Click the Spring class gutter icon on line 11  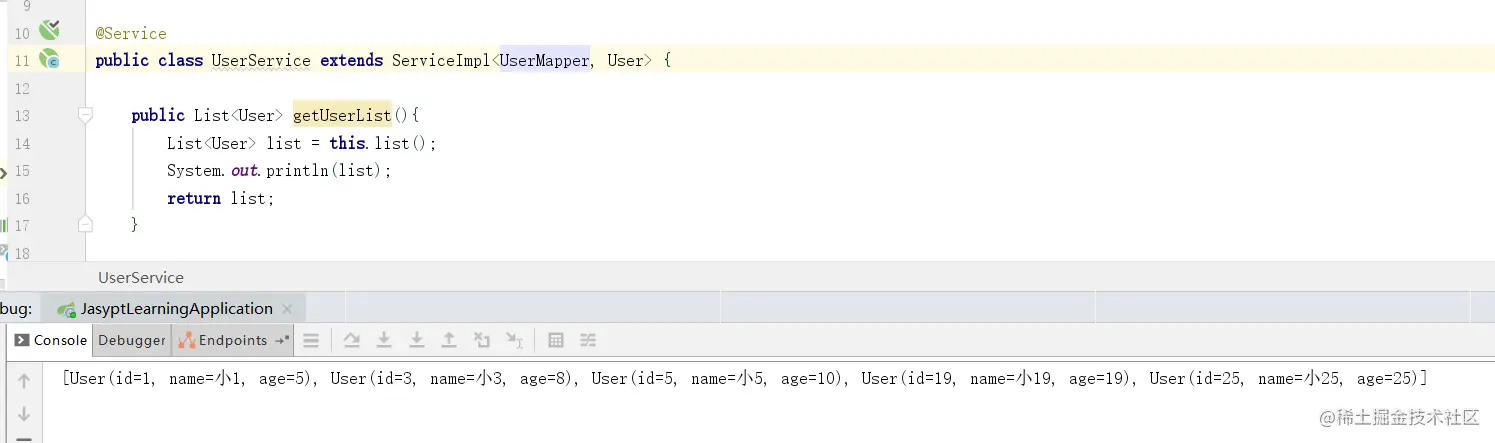(49, 59)
